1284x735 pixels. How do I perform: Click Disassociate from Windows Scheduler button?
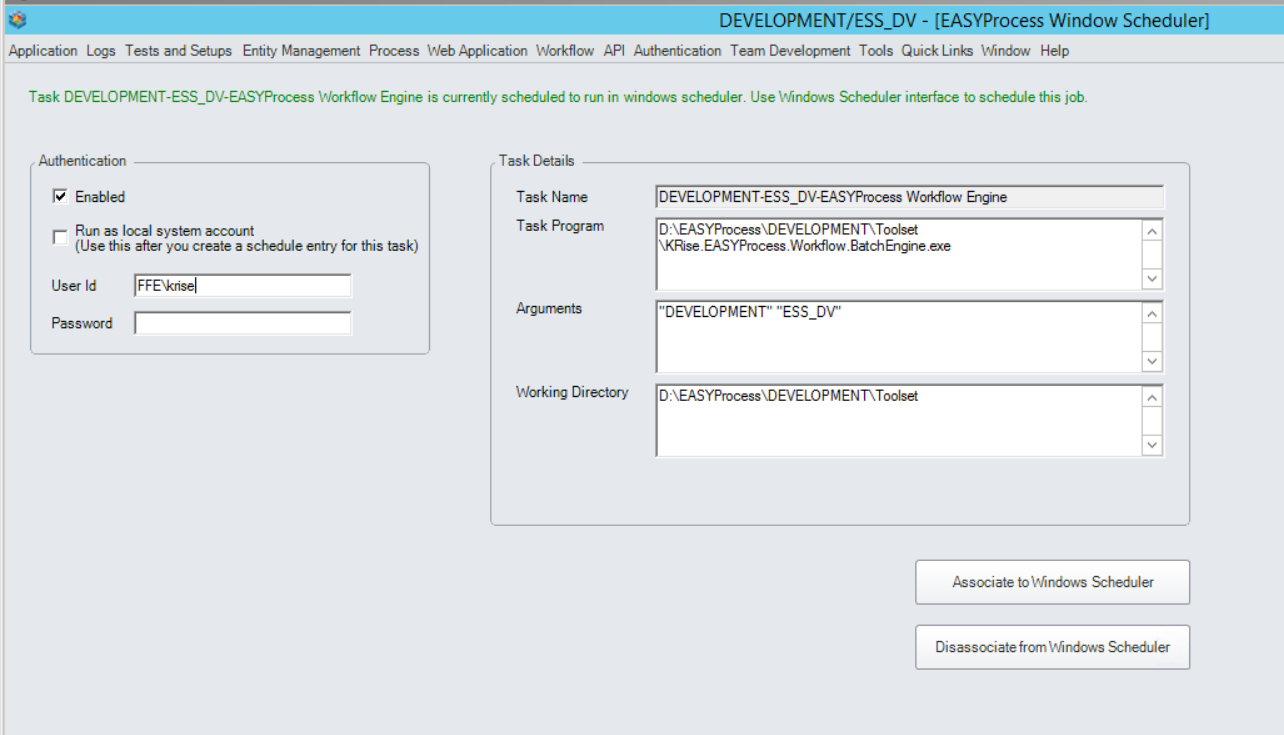pos(1052,647)
